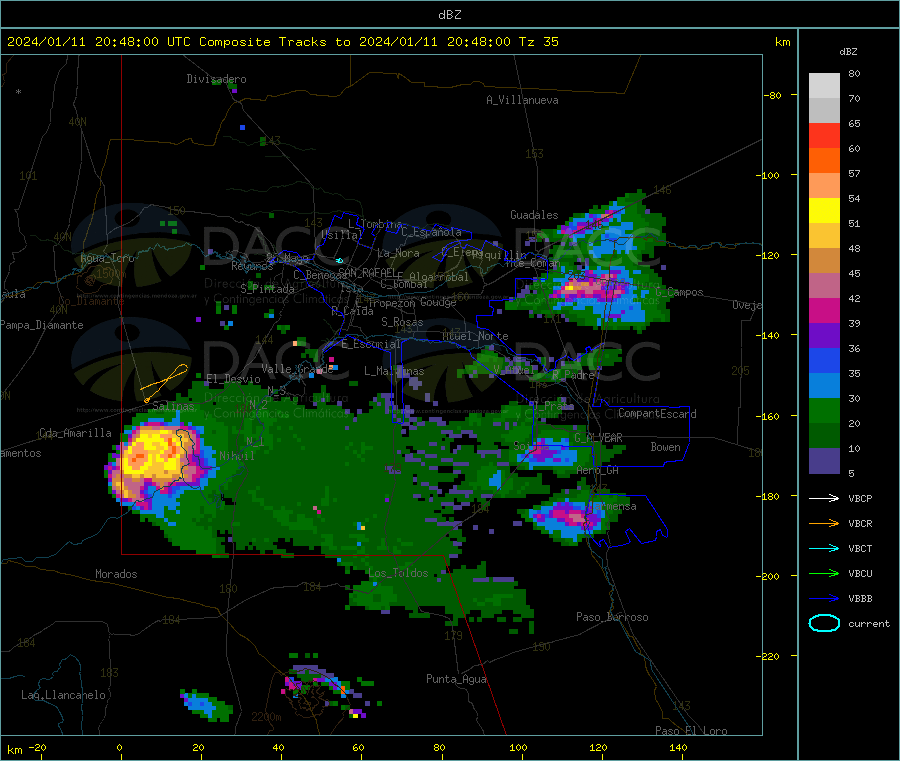The width and height of the screenshot is (900, 761).
Task: Click the 'Agua_Toro' map label
Action: click(x=107, y=258)
